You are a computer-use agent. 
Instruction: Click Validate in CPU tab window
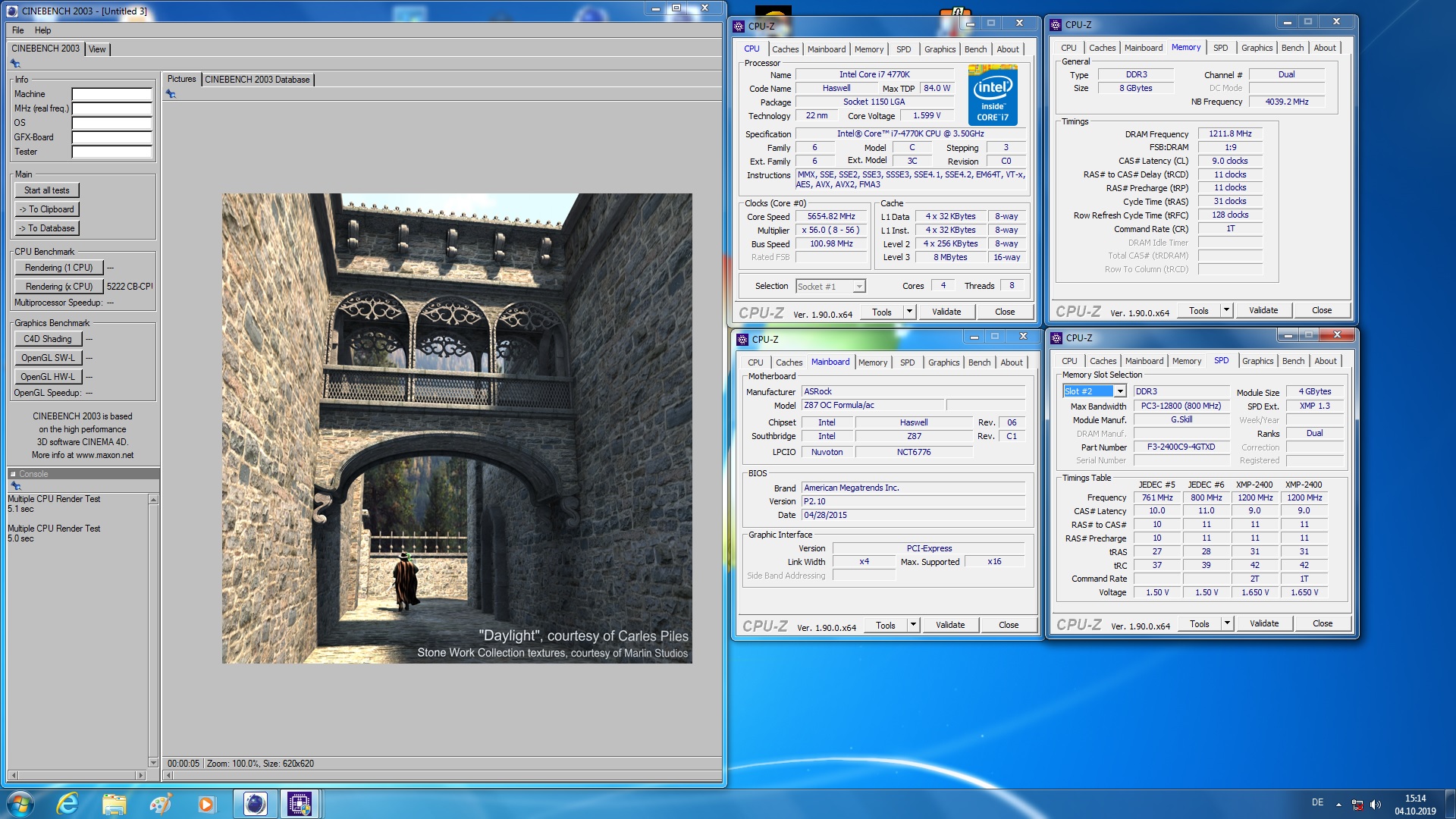(x=946, y=312)
